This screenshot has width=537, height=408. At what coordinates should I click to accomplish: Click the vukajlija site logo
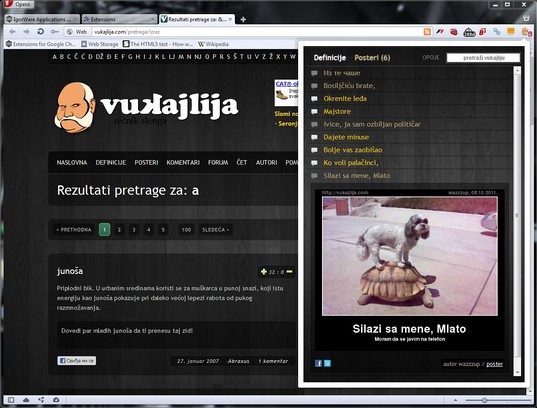tap(147, 107)
